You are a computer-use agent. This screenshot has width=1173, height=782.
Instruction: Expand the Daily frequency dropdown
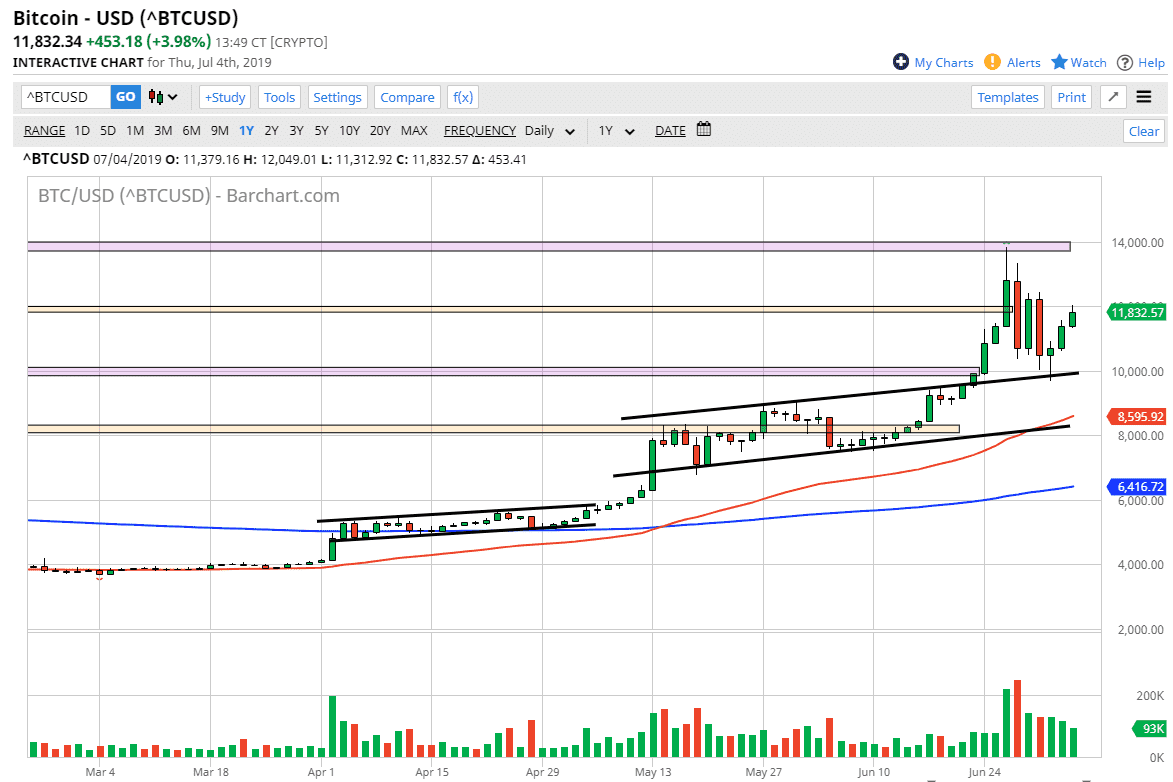(569, 131)
